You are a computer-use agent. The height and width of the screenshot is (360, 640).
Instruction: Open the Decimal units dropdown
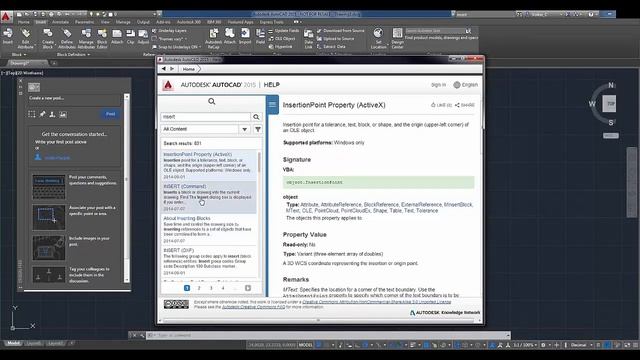point(581,345)
